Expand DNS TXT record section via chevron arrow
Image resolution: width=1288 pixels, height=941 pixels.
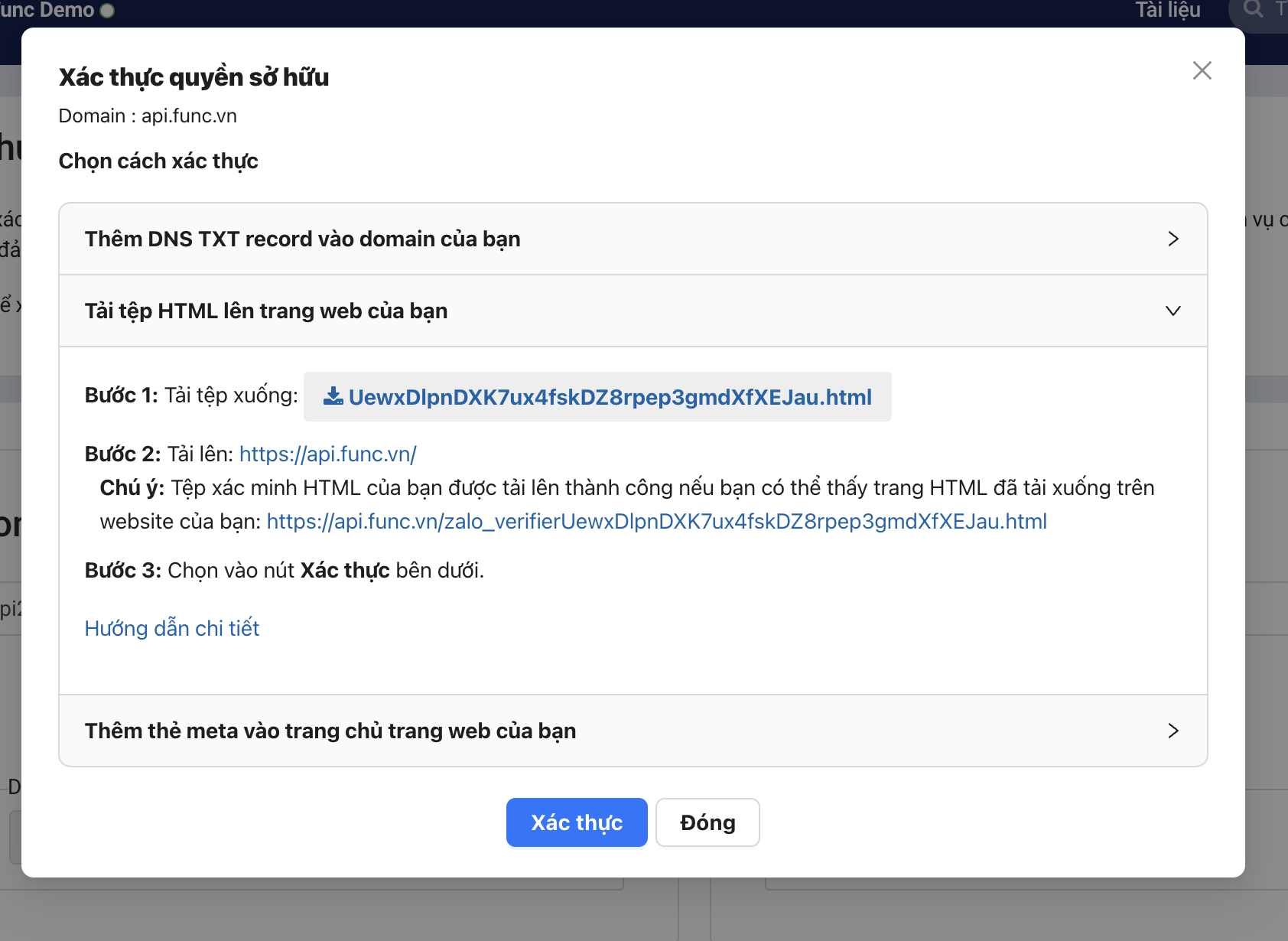(1173, 239)
